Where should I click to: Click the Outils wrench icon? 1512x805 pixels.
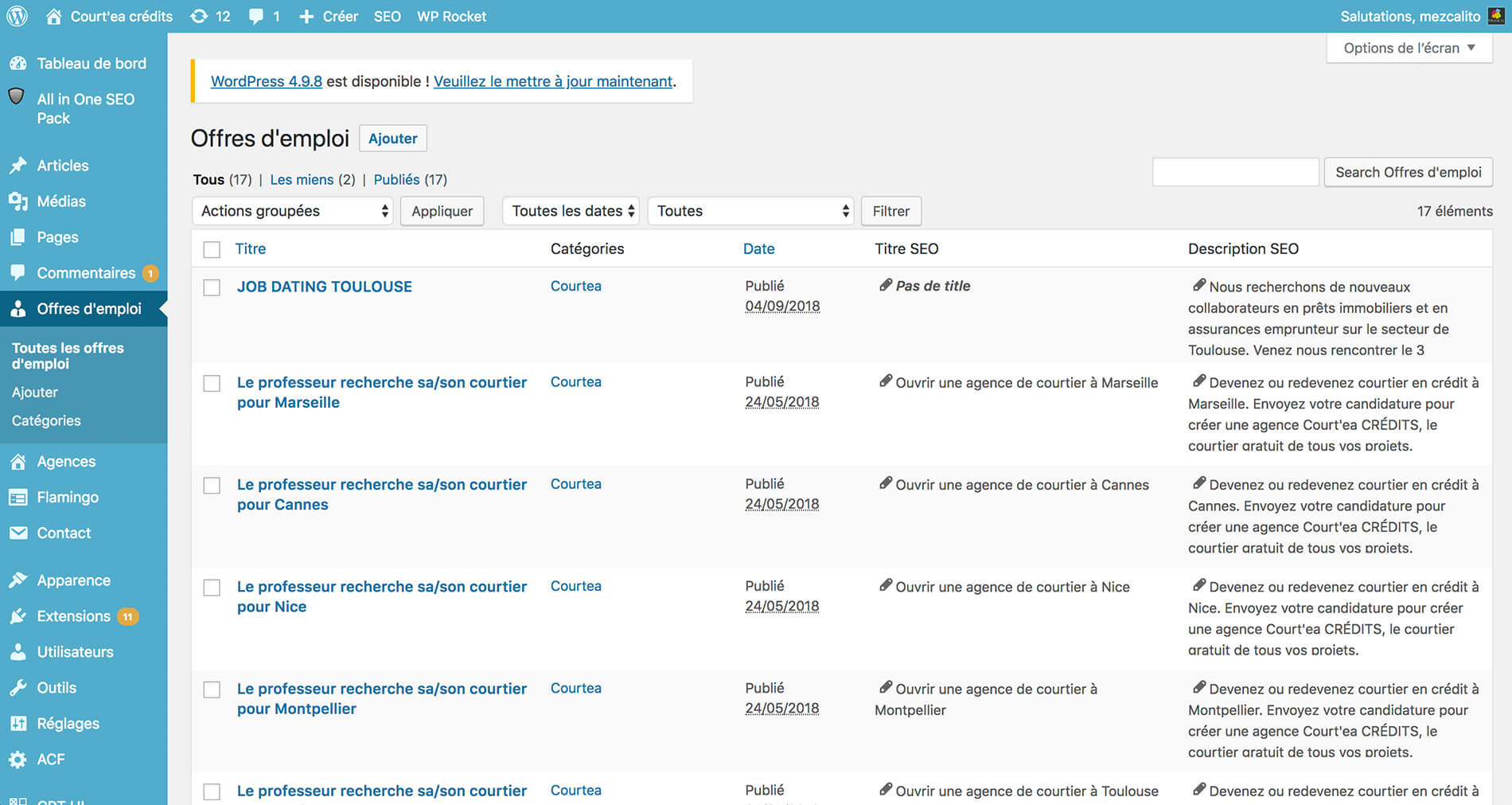click(18, 687)
